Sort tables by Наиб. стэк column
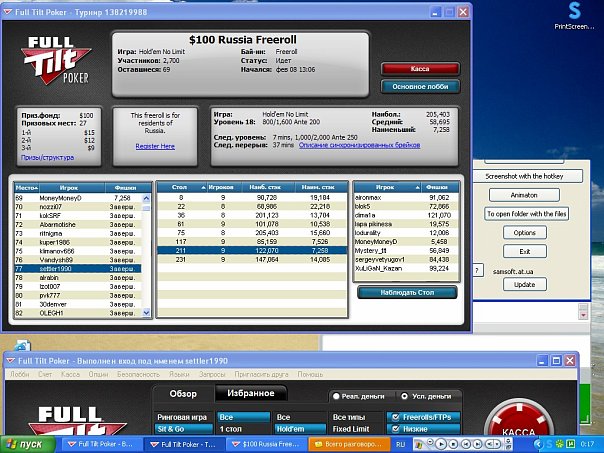Image resolution: width=604 pixels, height=453 pixels. coord(263,186)
